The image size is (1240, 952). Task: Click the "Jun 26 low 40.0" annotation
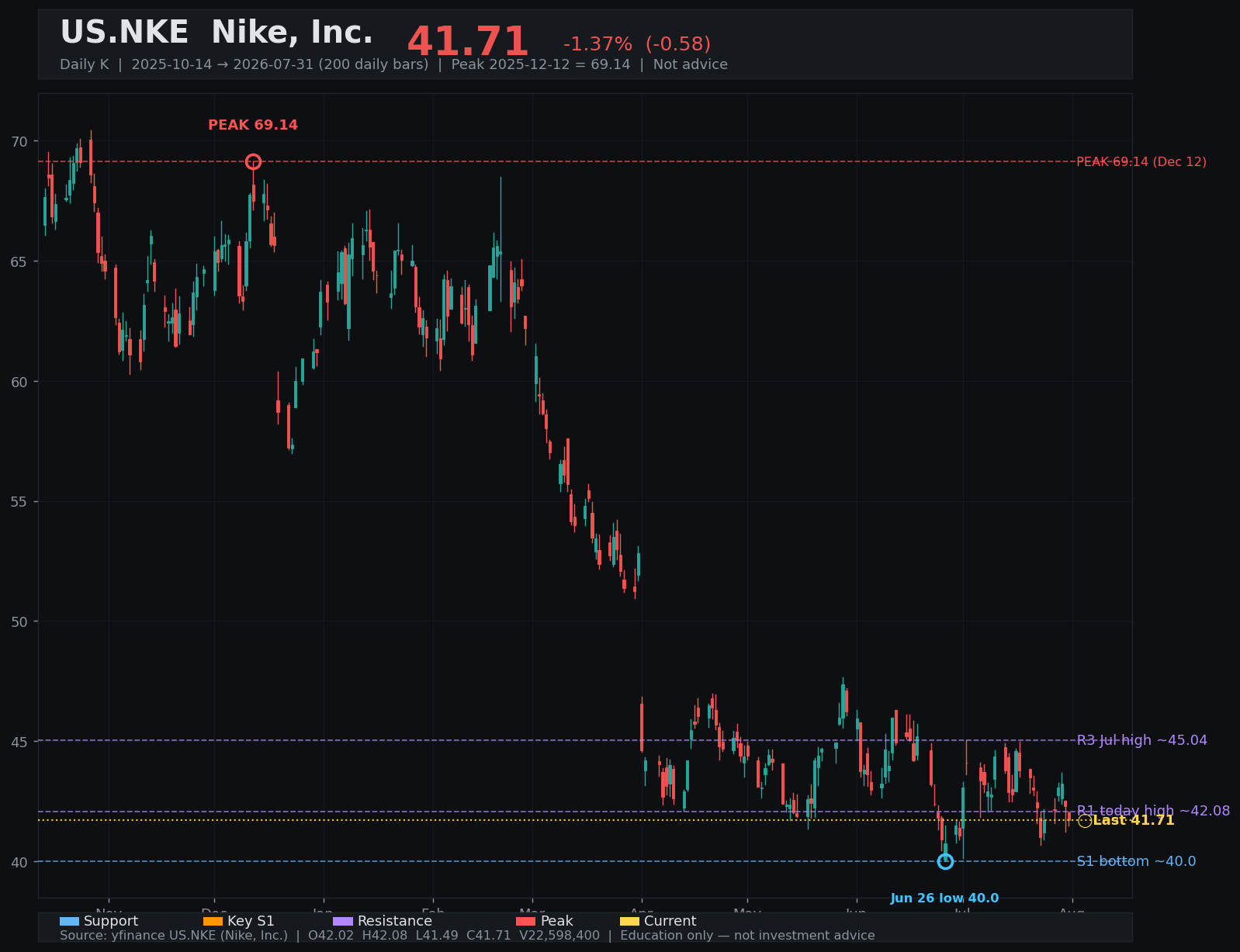point(944,898)
